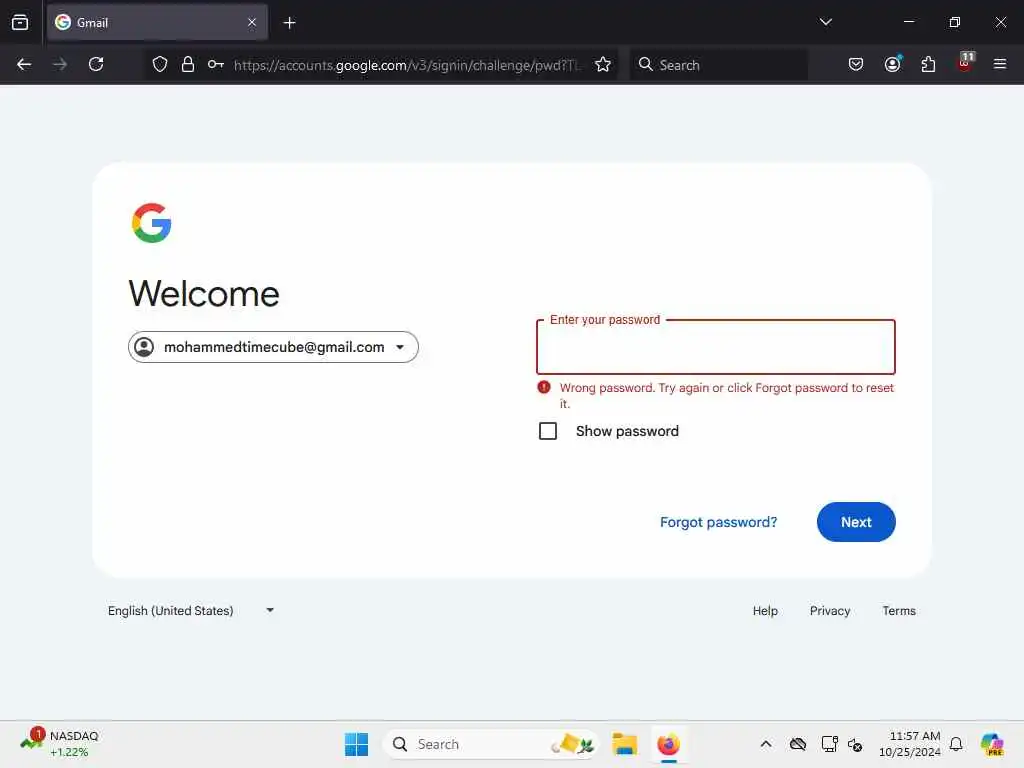Open the Pocket save icon
Viewport: 1024px width, 768px height.
856,64
